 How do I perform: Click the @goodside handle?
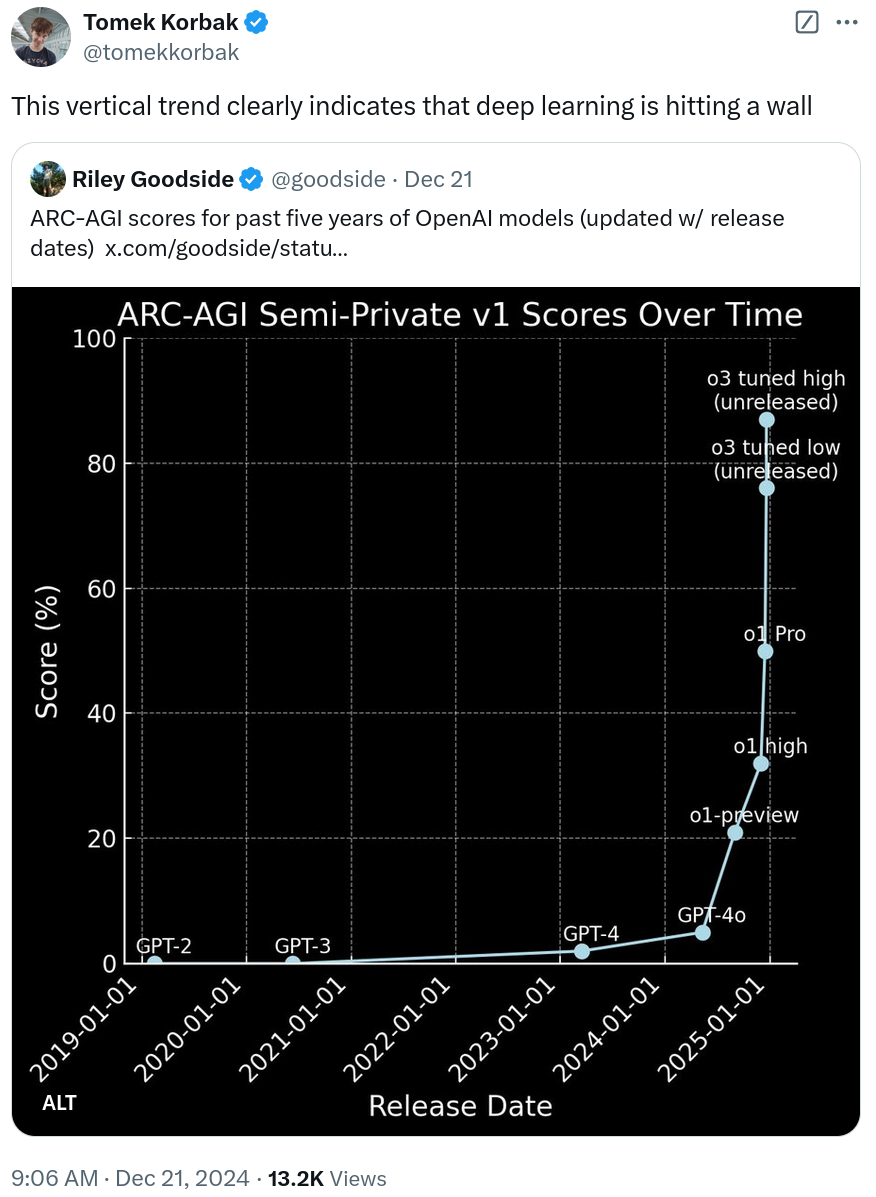pyautogui.click(x=328, y=180)
